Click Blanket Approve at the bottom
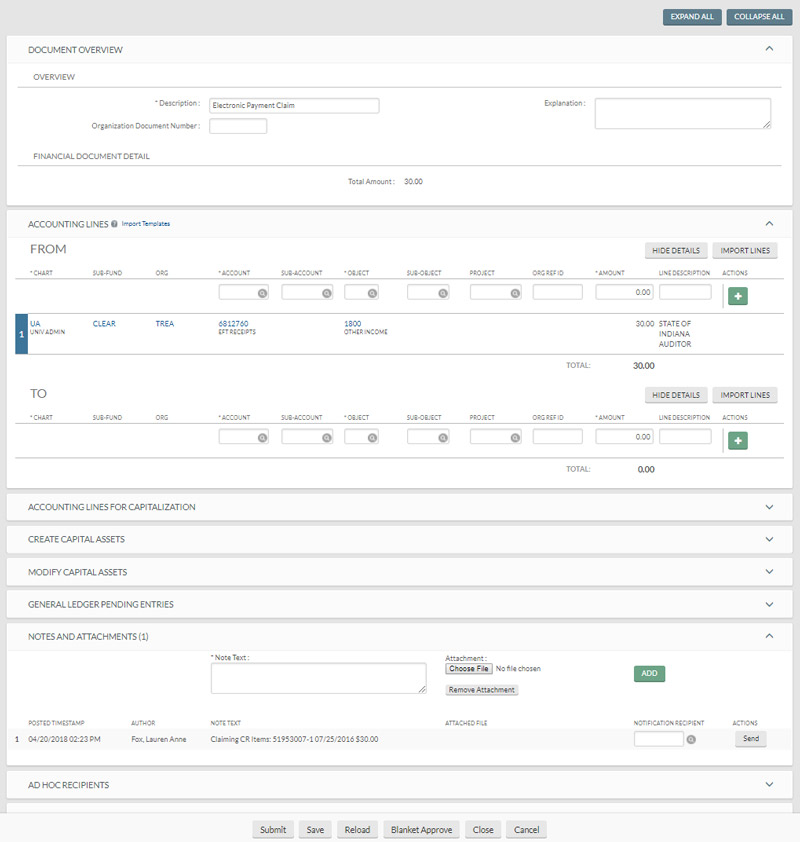800x842 pixels. pos(420,830)
